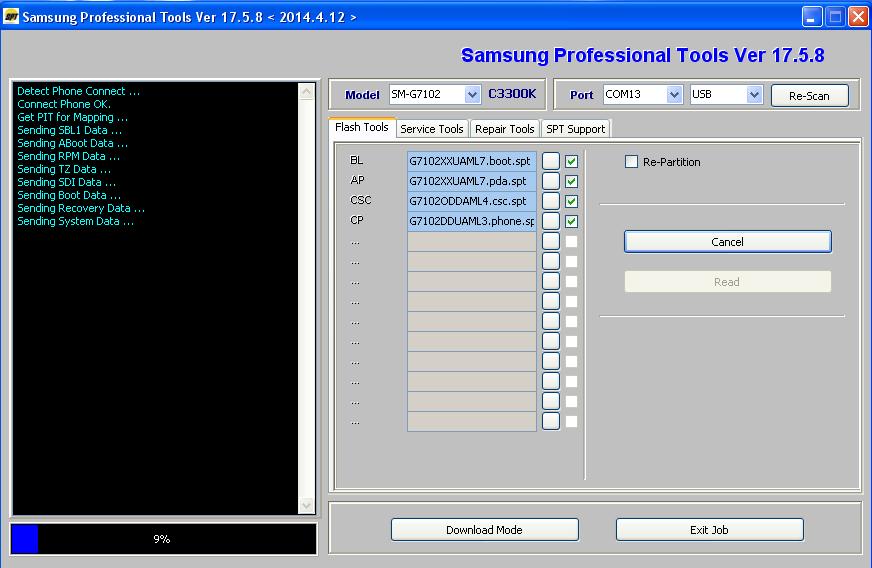Click the 'Sending SBL1 Data ...' log line

(70, 130)
